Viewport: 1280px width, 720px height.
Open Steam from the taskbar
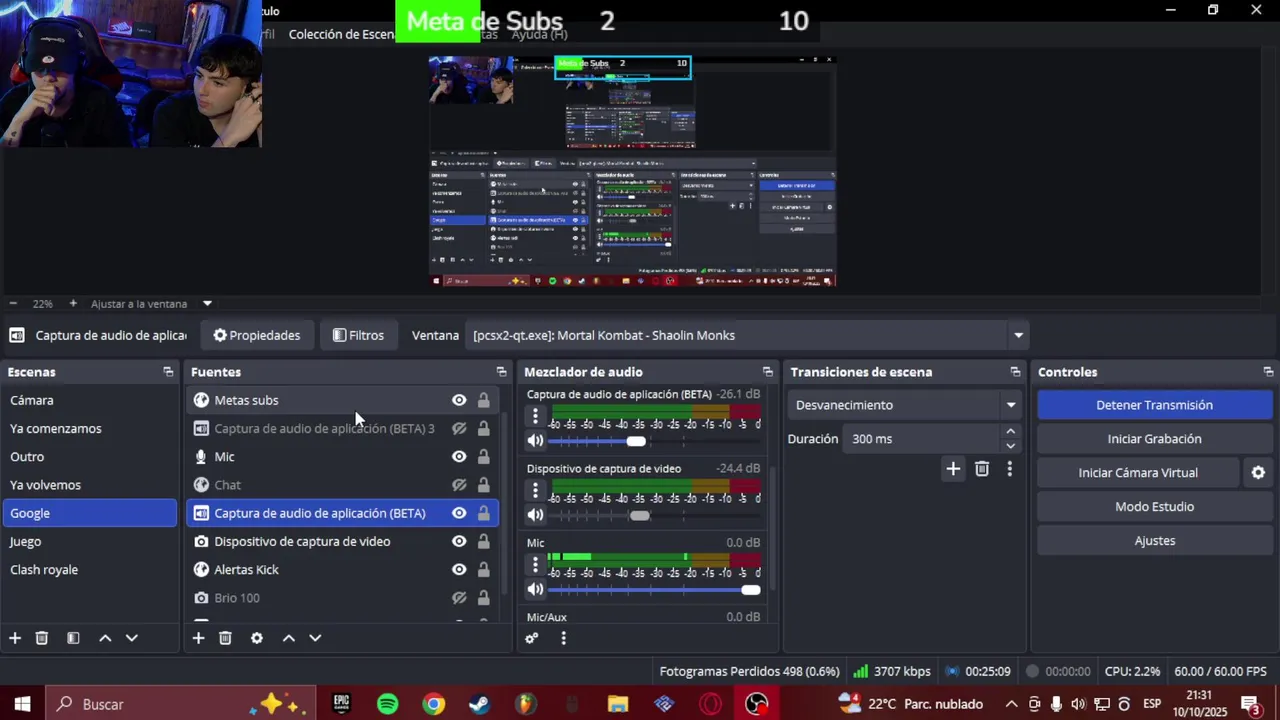pyautogui.click(x=479, y=704)
